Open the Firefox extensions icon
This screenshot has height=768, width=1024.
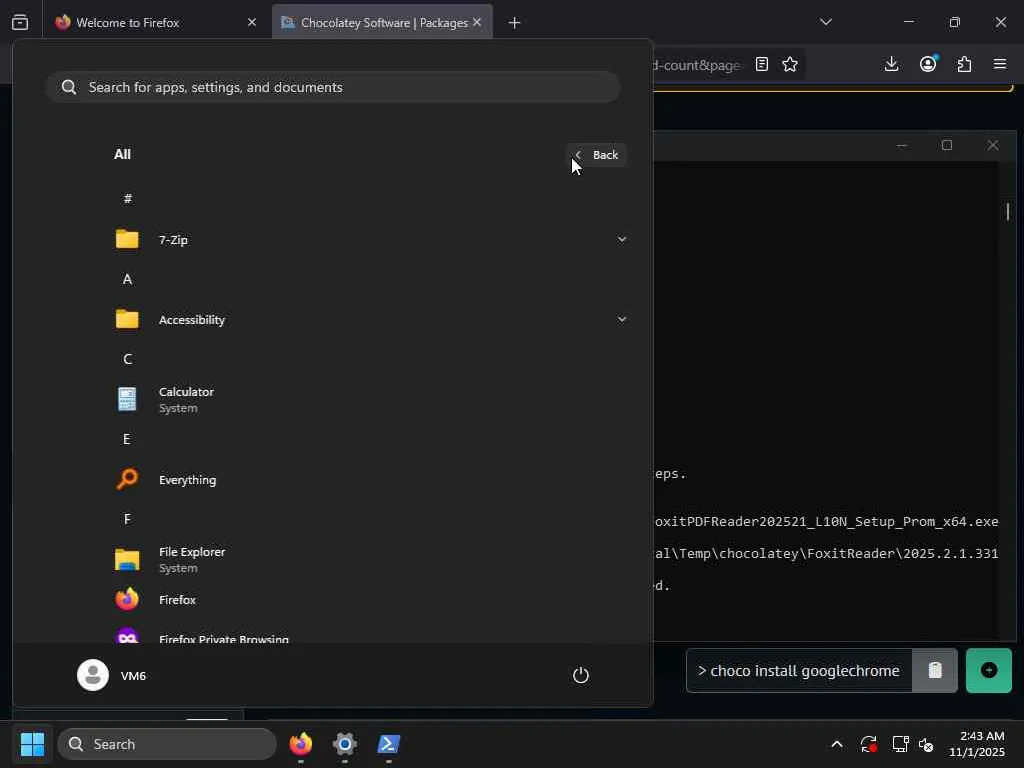coord(964,64)
